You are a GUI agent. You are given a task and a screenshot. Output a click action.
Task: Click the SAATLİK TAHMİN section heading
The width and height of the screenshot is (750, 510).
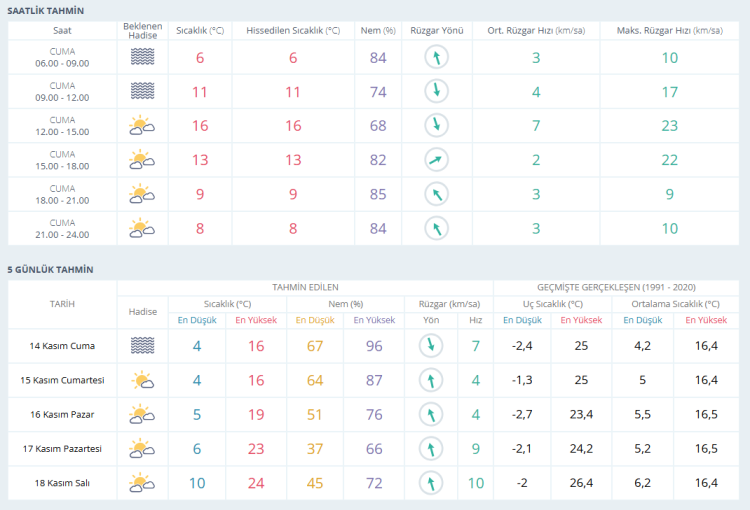coord(46,10)
